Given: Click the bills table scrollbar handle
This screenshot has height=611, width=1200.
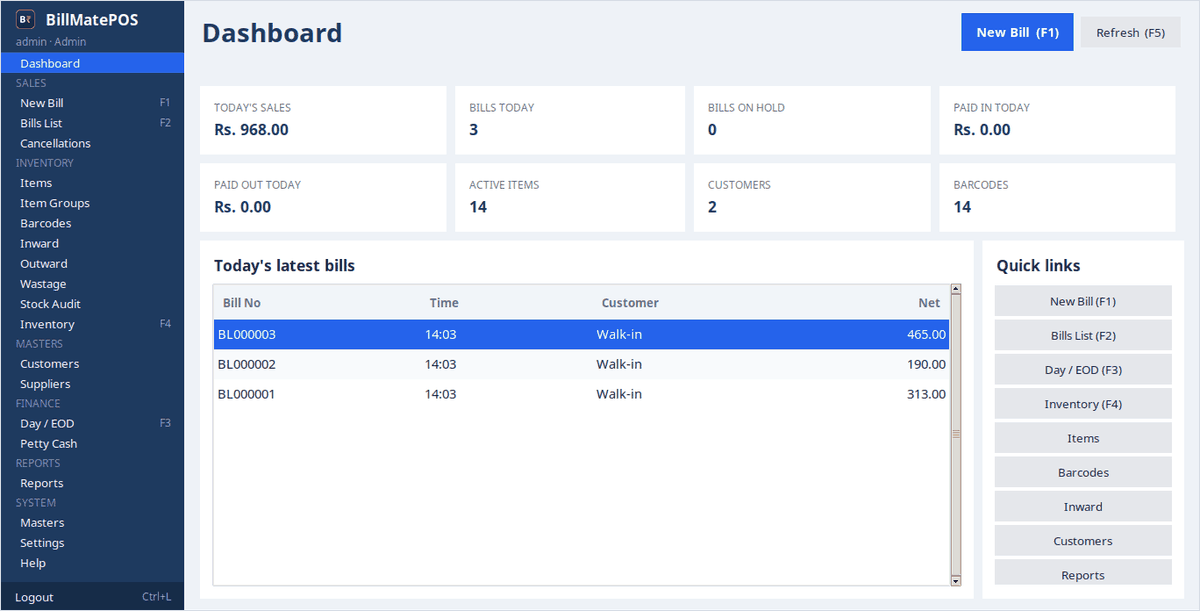Looking at the screenshot, I should (x=955, y=435).
